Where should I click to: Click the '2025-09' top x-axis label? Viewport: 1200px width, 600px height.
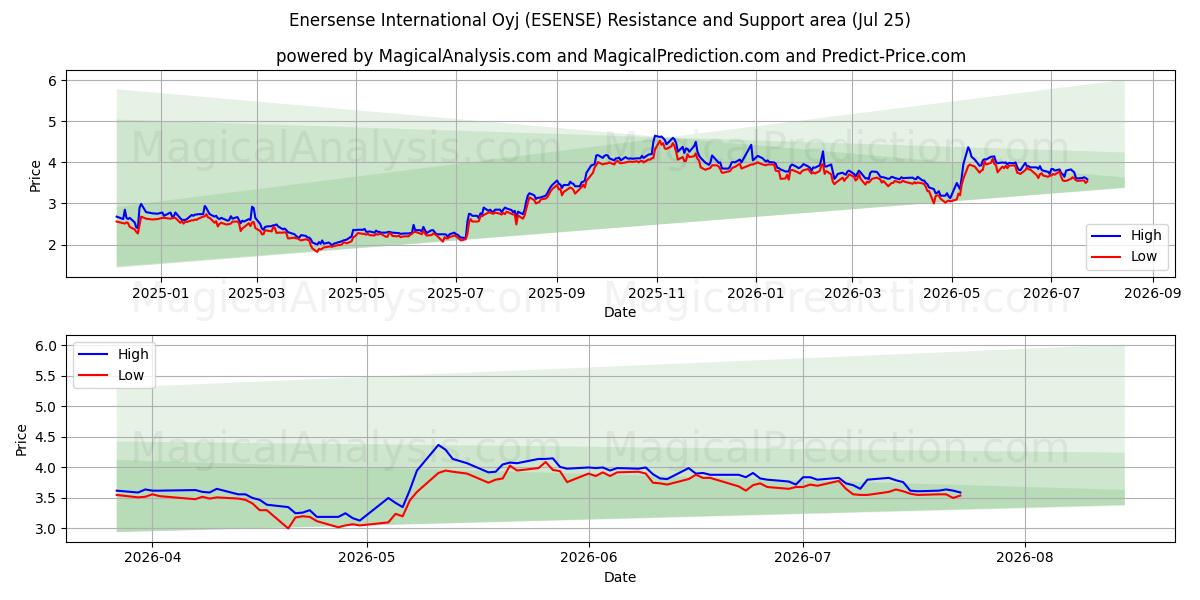[557, 294]
